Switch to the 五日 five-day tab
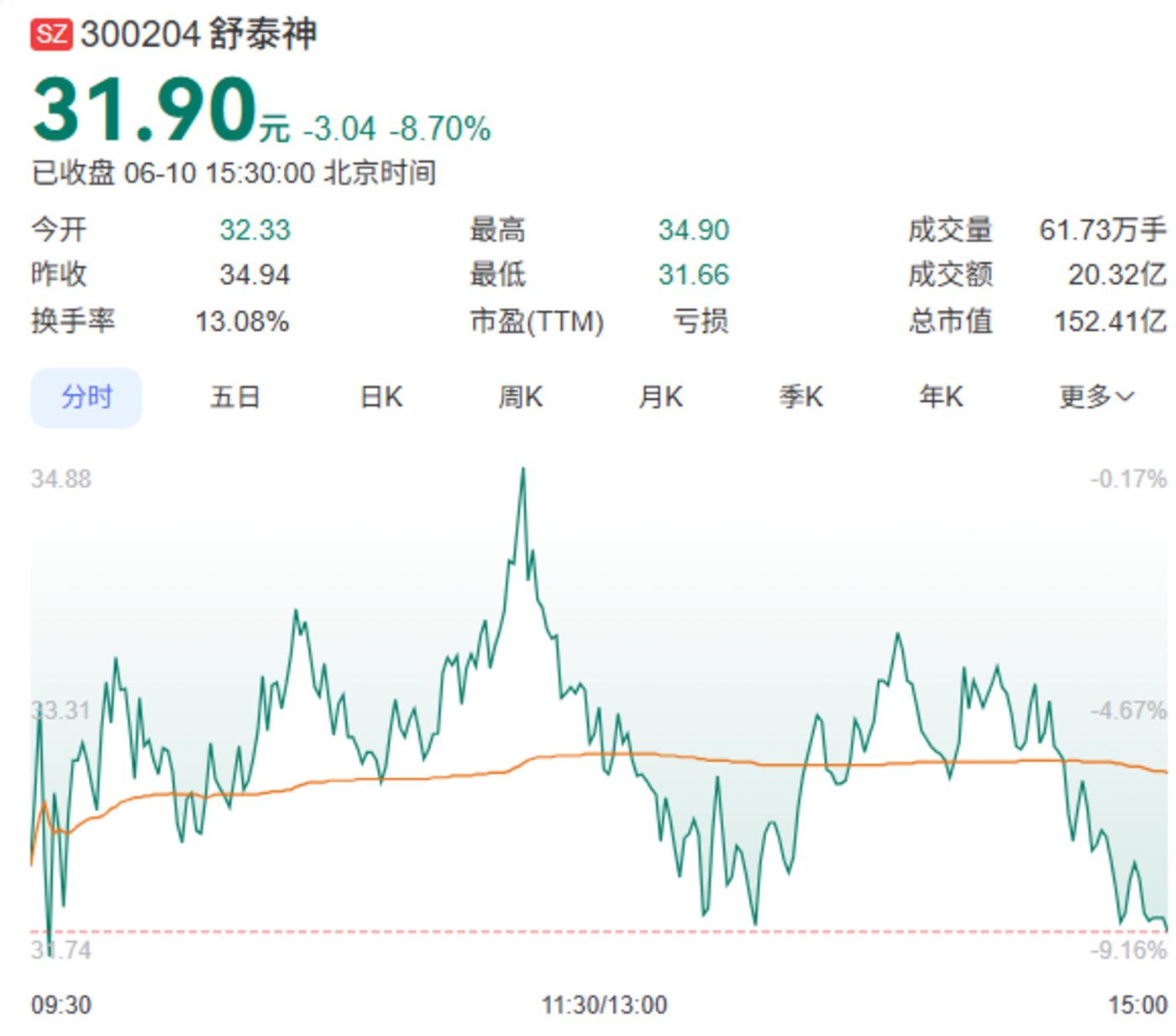Image resolution: width=1176 pixels, height=1036 pixels. pyautogui.click(x=234, y=397)
